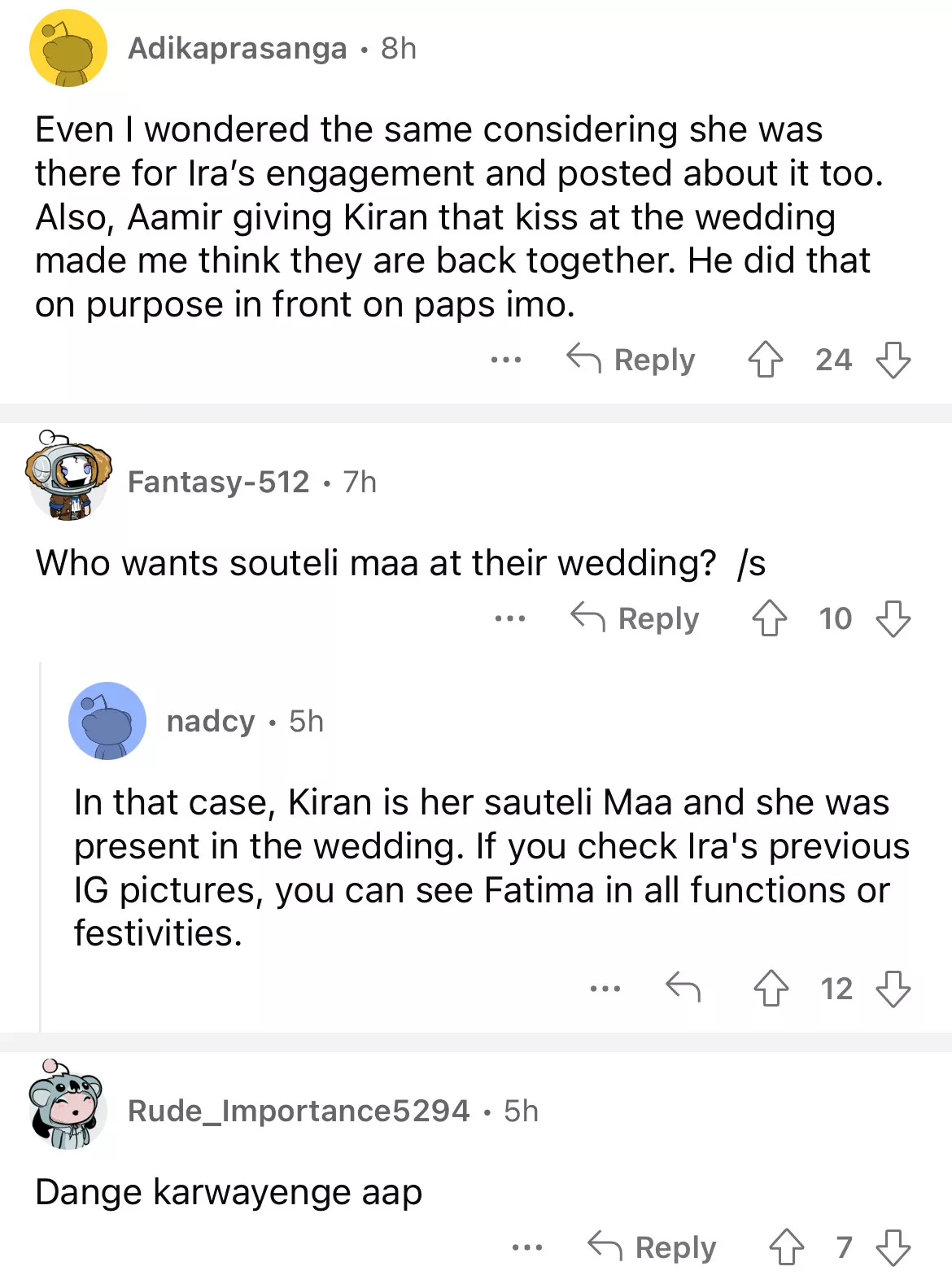Image resolution: width=952 pixels, height=1284 pixels.
Task: Upvote Rude_Importance5294's comment
Action: point(786,1247)
